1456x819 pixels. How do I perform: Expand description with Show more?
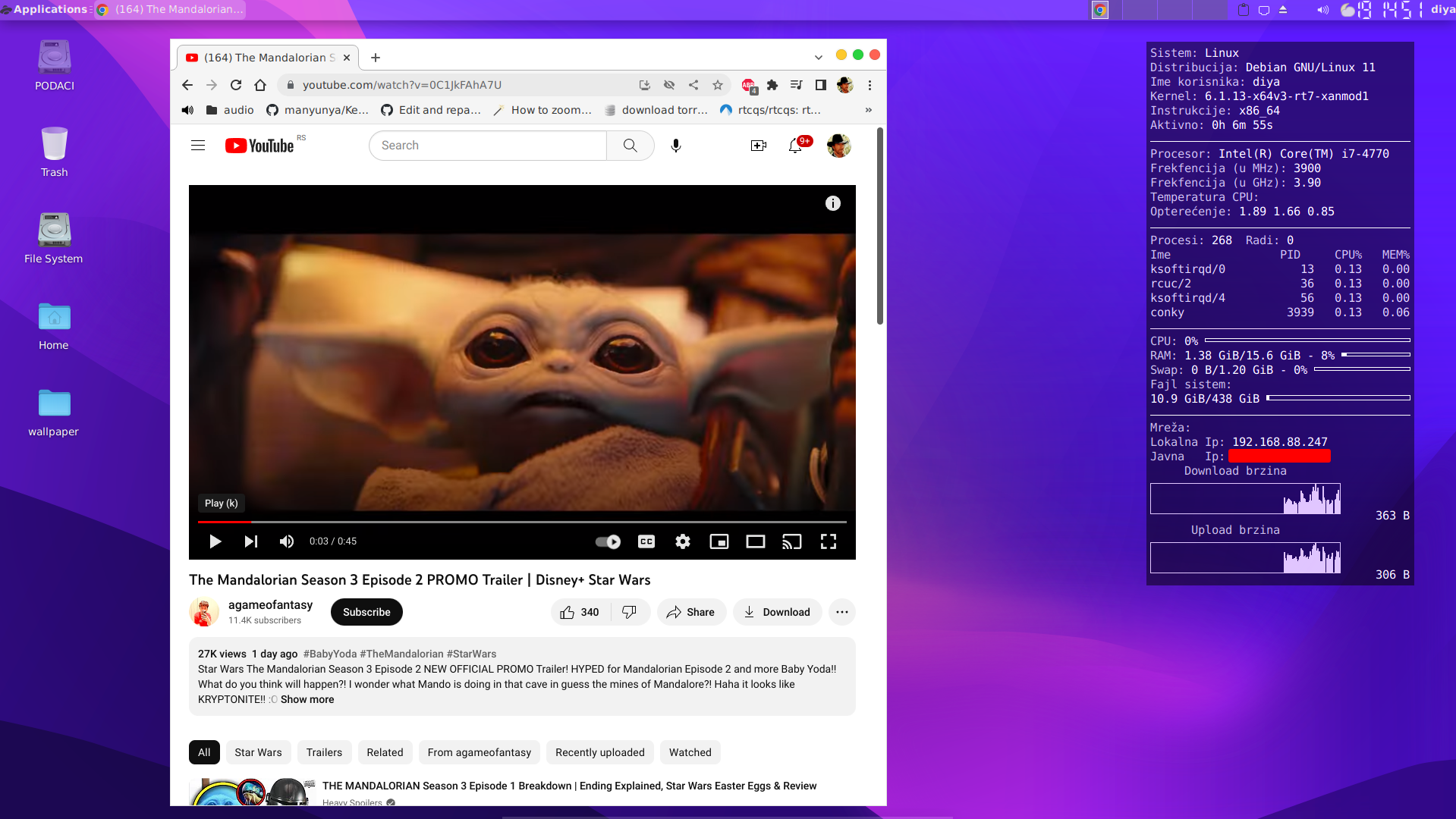[x=307, y=699]
